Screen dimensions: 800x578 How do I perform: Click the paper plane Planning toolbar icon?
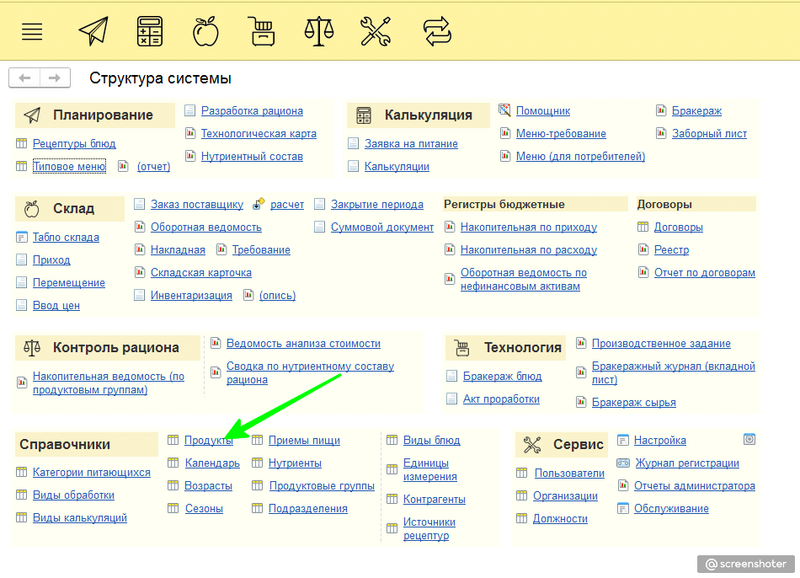pos(93,31)
